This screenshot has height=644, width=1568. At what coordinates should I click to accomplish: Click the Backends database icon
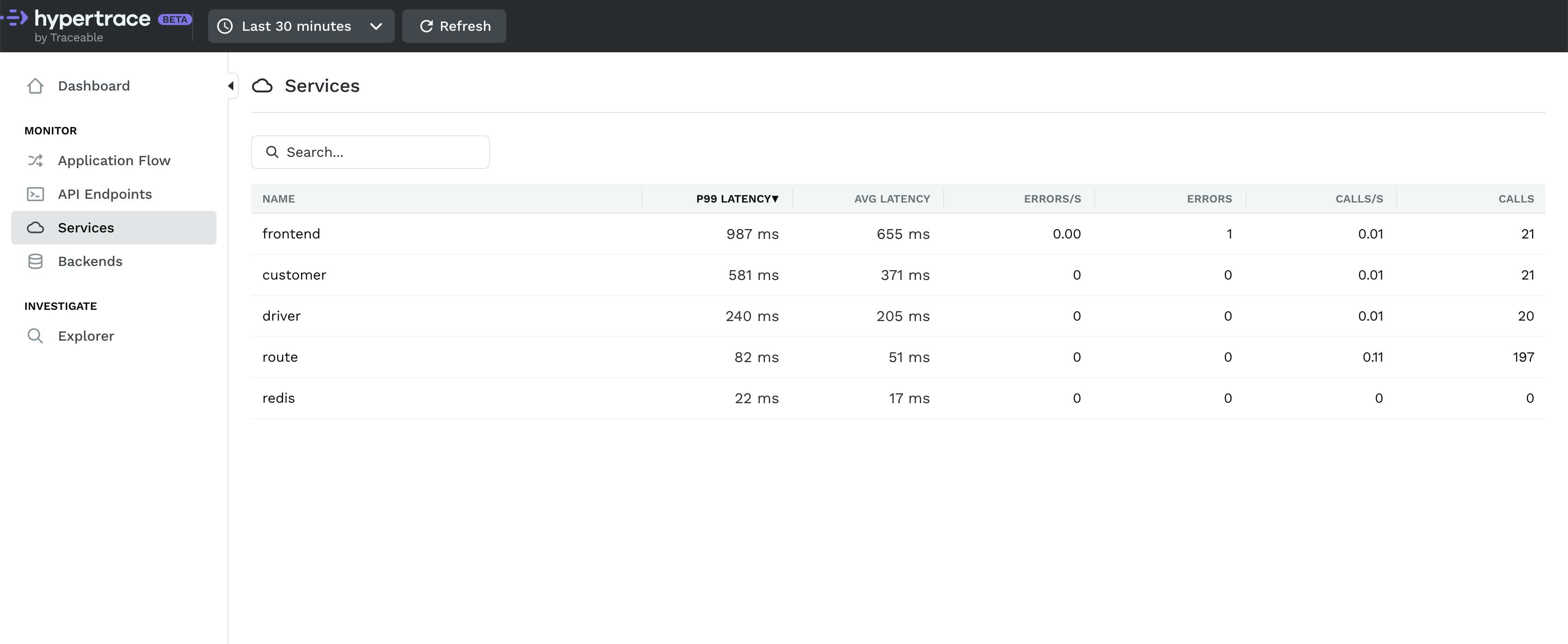coord(35,261)
